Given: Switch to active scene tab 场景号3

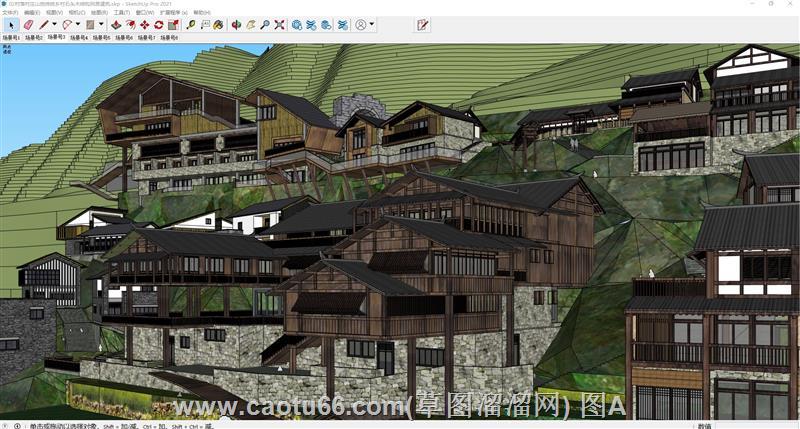Looking at the screenshot, I should [x=56, y=37].
